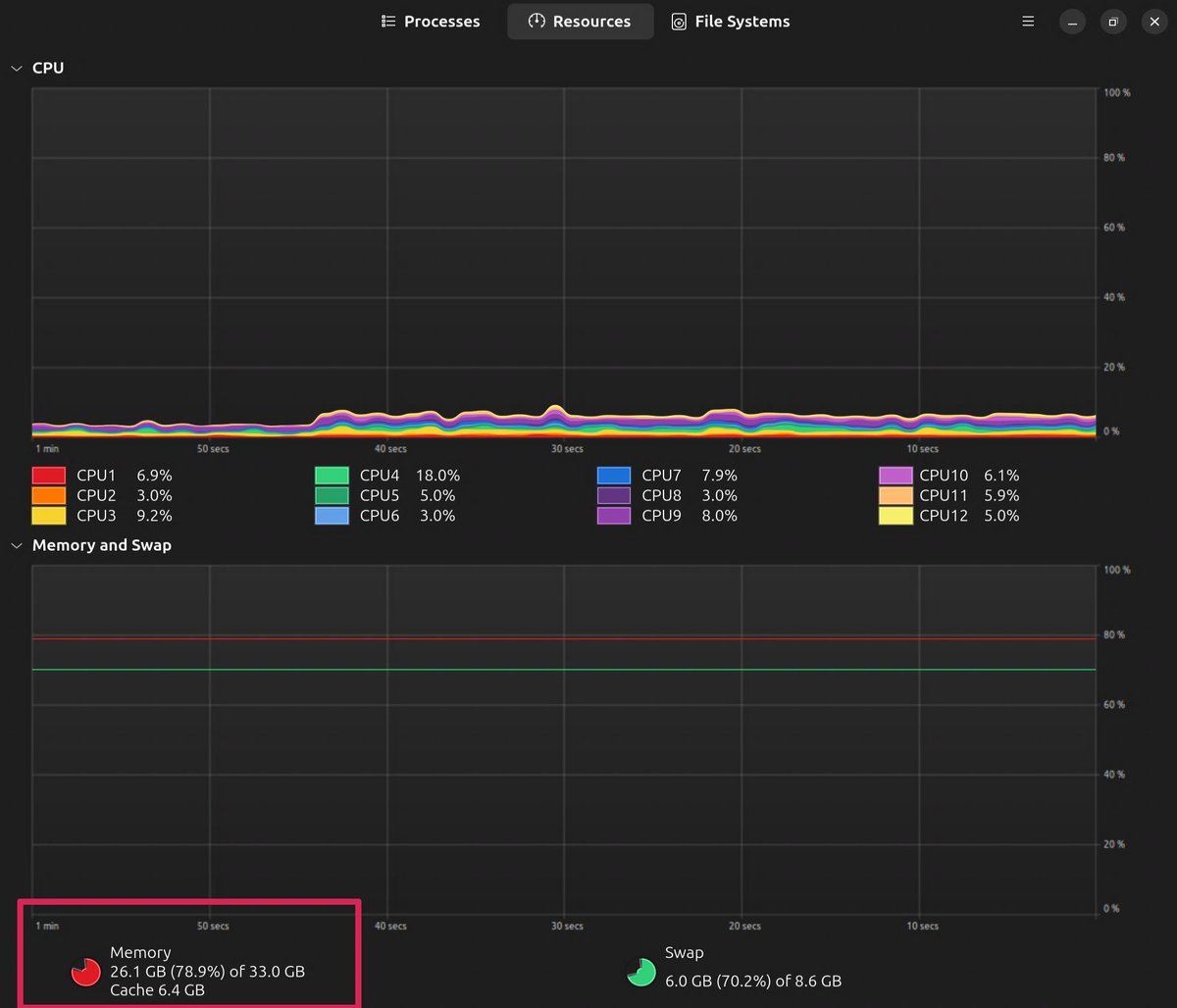Collapse the Memory and Swap section
1177x1008 pixels.
coord(16,545)
